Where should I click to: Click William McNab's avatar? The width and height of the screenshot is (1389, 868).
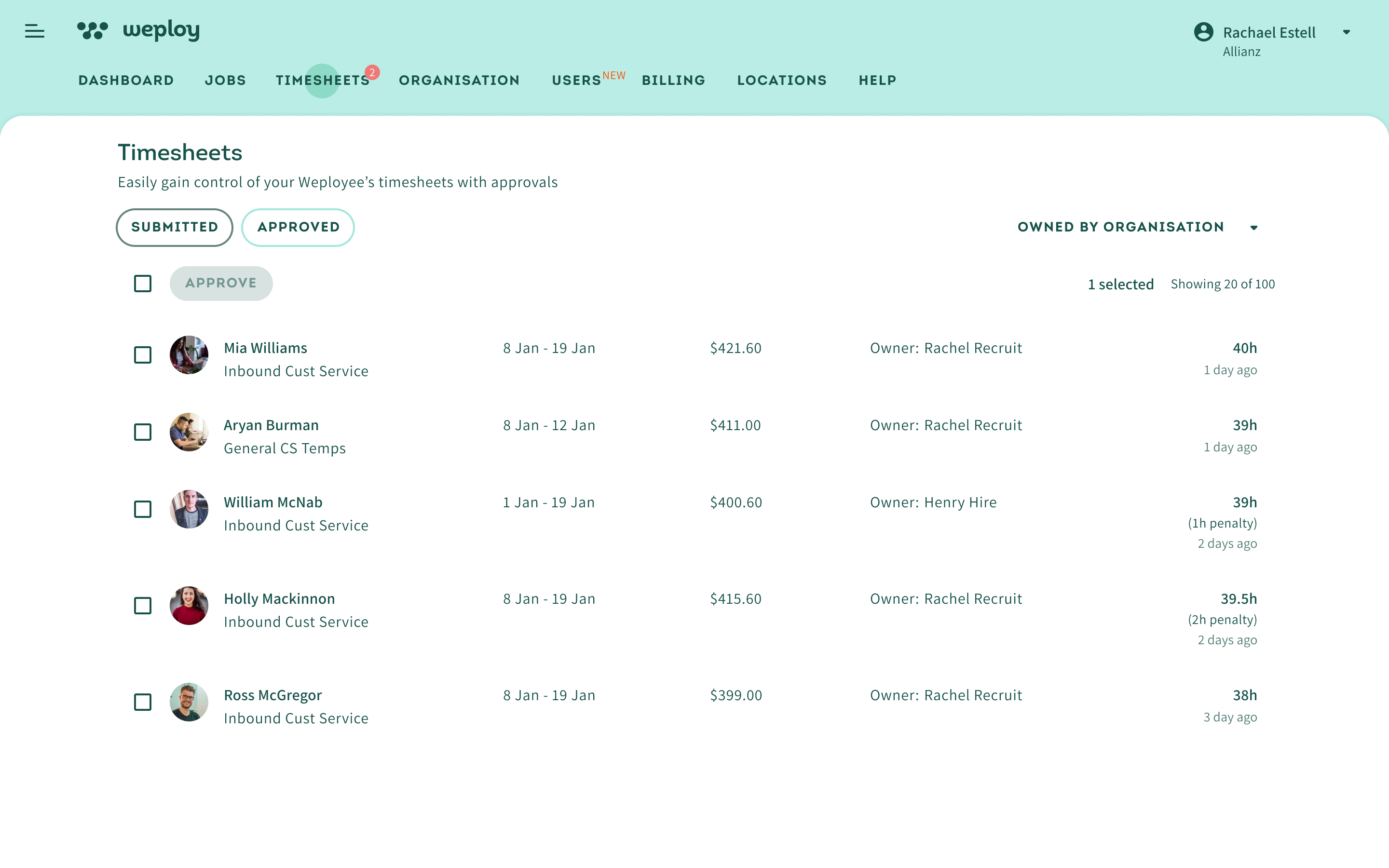tap(189, 509)
